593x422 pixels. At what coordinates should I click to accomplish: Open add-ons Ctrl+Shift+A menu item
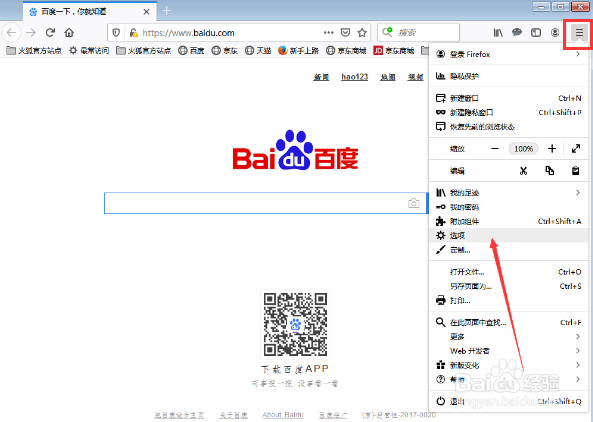tap(508, 222)
